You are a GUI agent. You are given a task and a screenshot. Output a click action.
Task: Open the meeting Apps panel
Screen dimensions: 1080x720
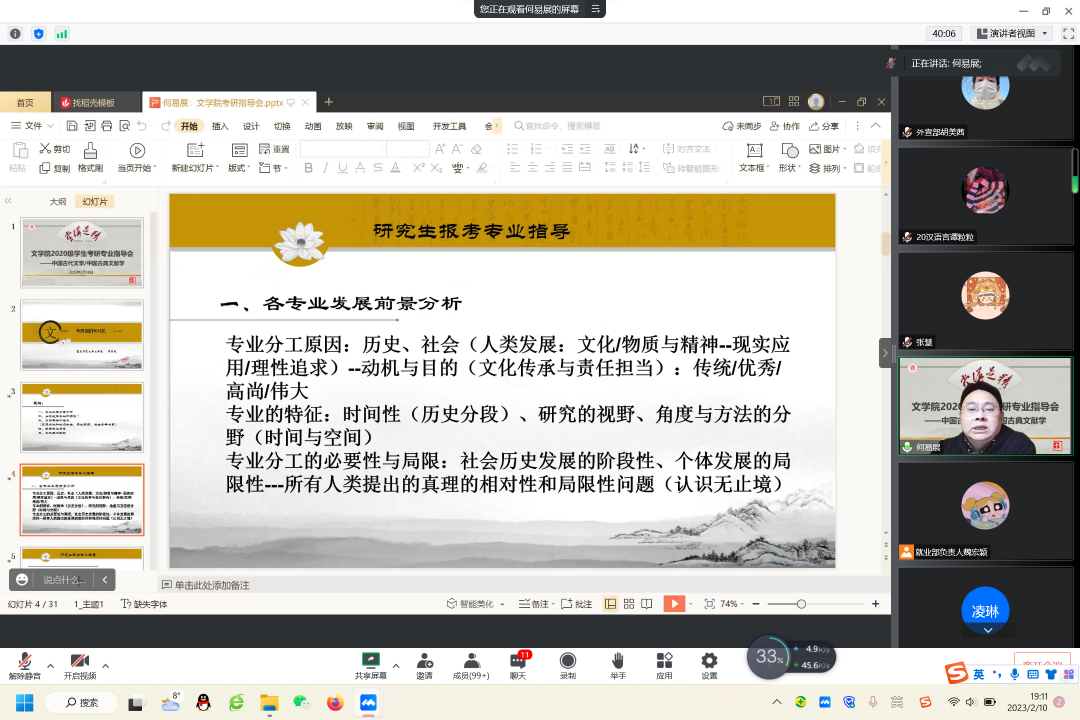pos(664,666)
